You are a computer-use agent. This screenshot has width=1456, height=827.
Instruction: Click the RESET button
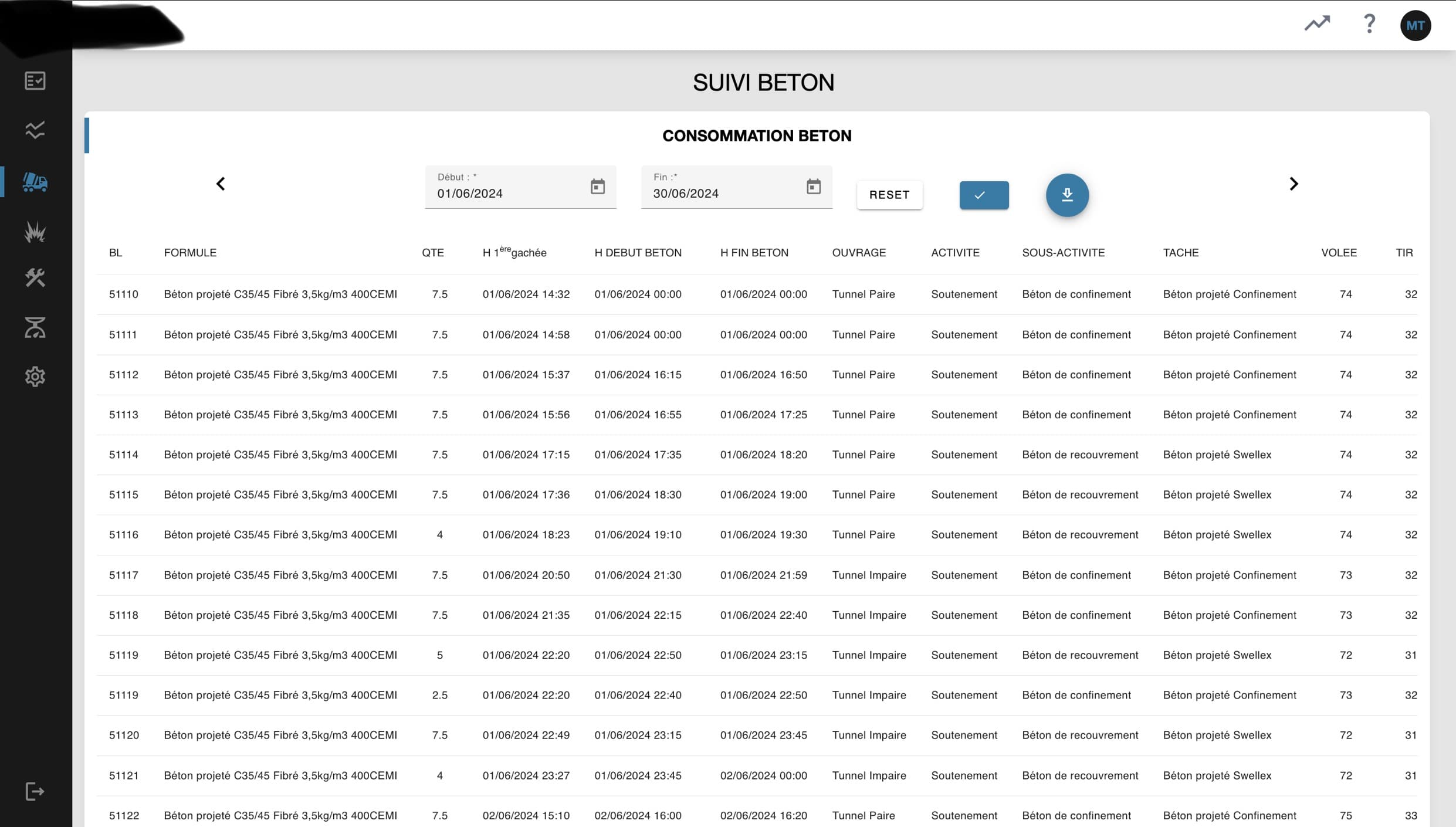pos(889,195)
